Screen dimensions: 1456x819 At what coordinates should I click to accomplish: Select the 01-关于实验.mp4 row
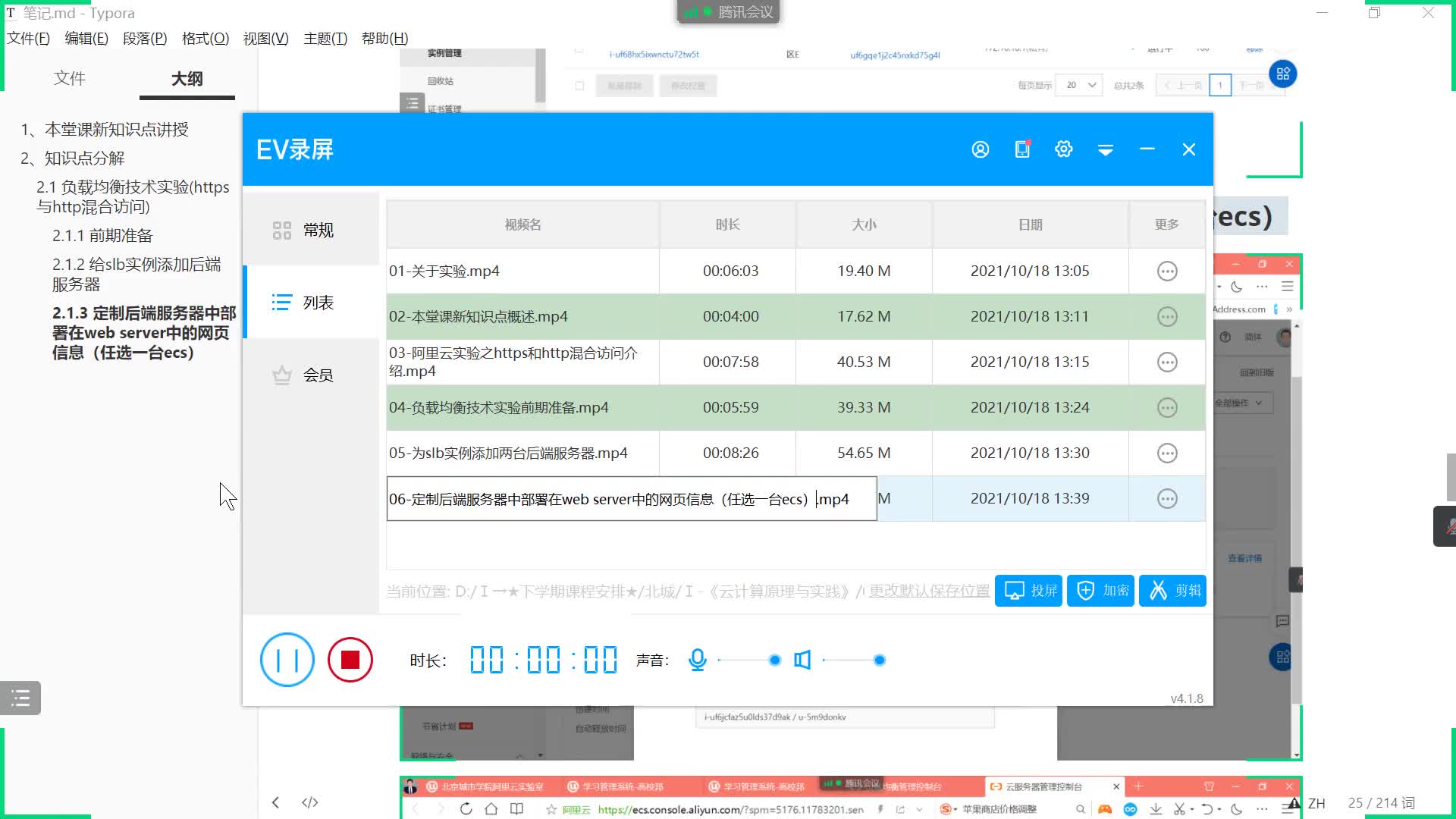pos(795,271)
